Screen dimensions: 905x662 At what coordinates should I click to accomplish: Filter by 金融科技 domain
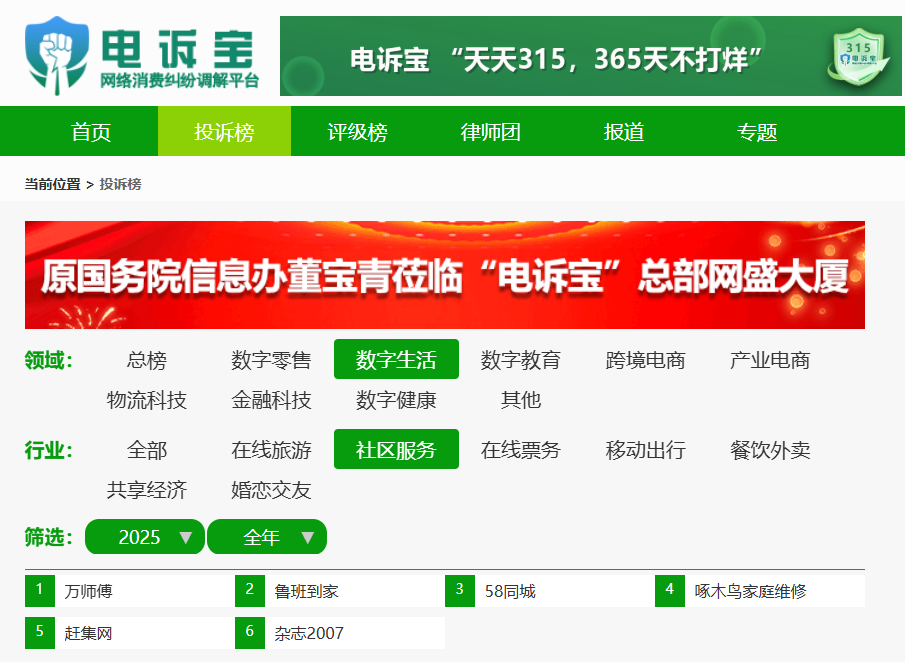point(271,400)
